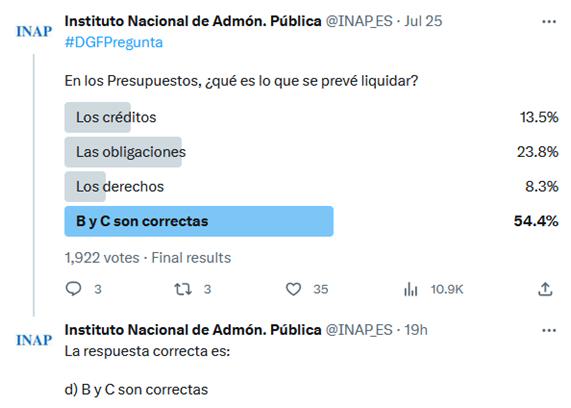Click the reply comment icon on the poll tweet
Image resolution: width=571 pixels, height=408 pixels.
tap(74, 289)
